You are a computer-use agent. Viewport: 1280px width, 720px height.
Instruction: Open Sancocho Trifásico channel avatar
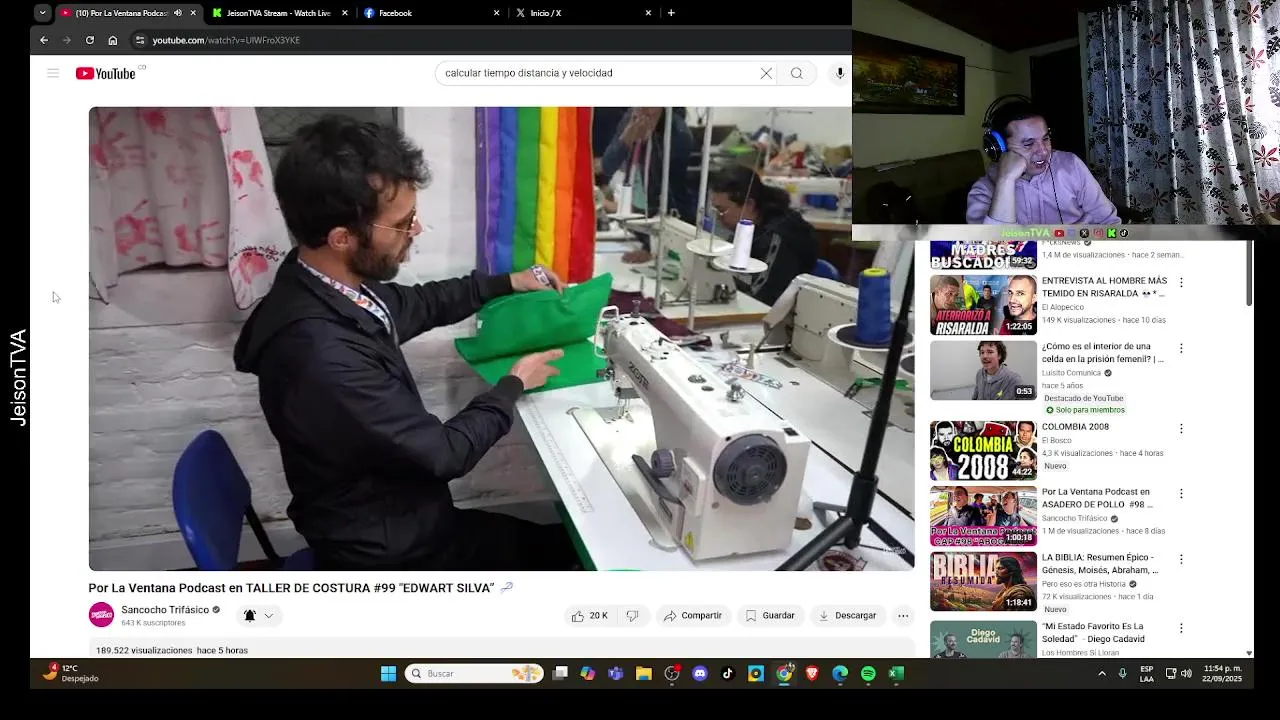coord(101,615)
